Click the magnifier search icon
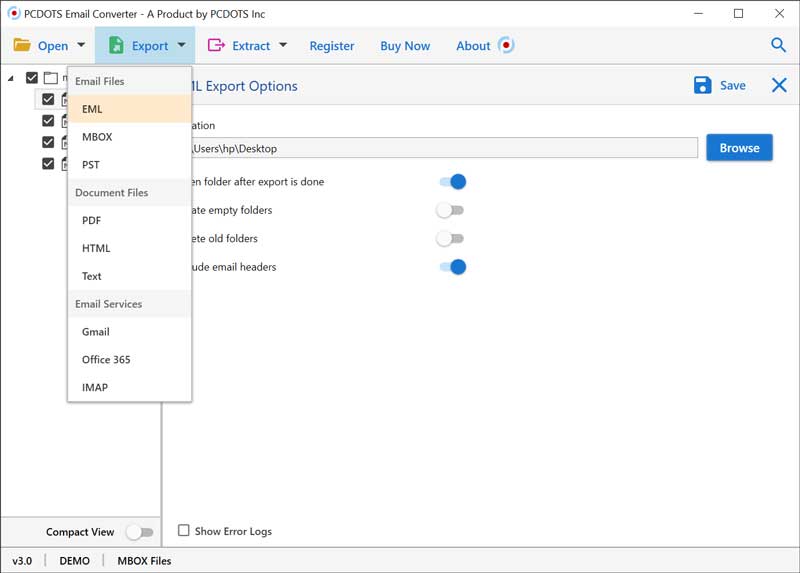Image resolution: width=800 pixels, height=573 pixels. [x=778, y=45]
